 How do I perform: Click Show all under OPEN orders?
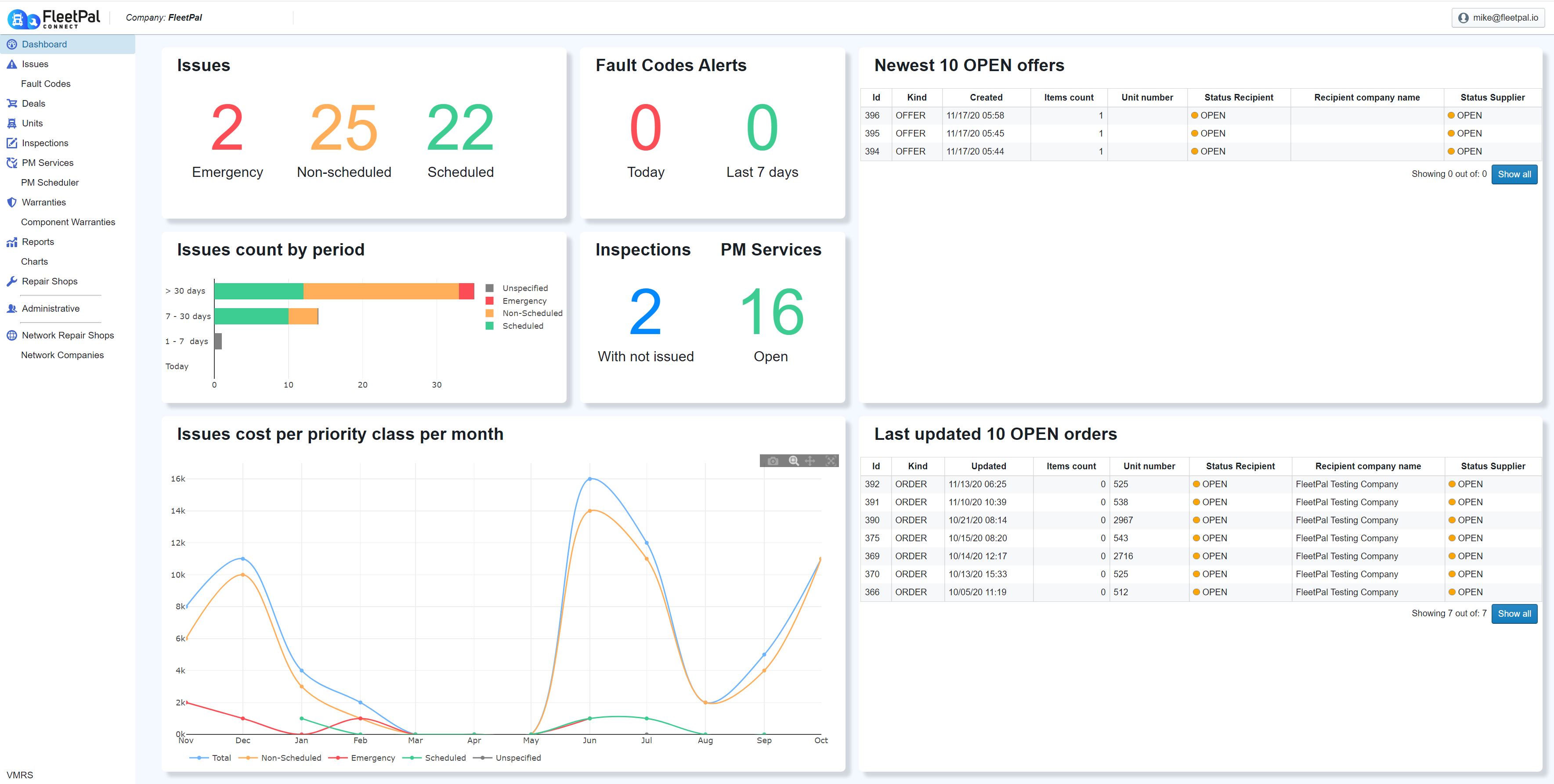1514,613
